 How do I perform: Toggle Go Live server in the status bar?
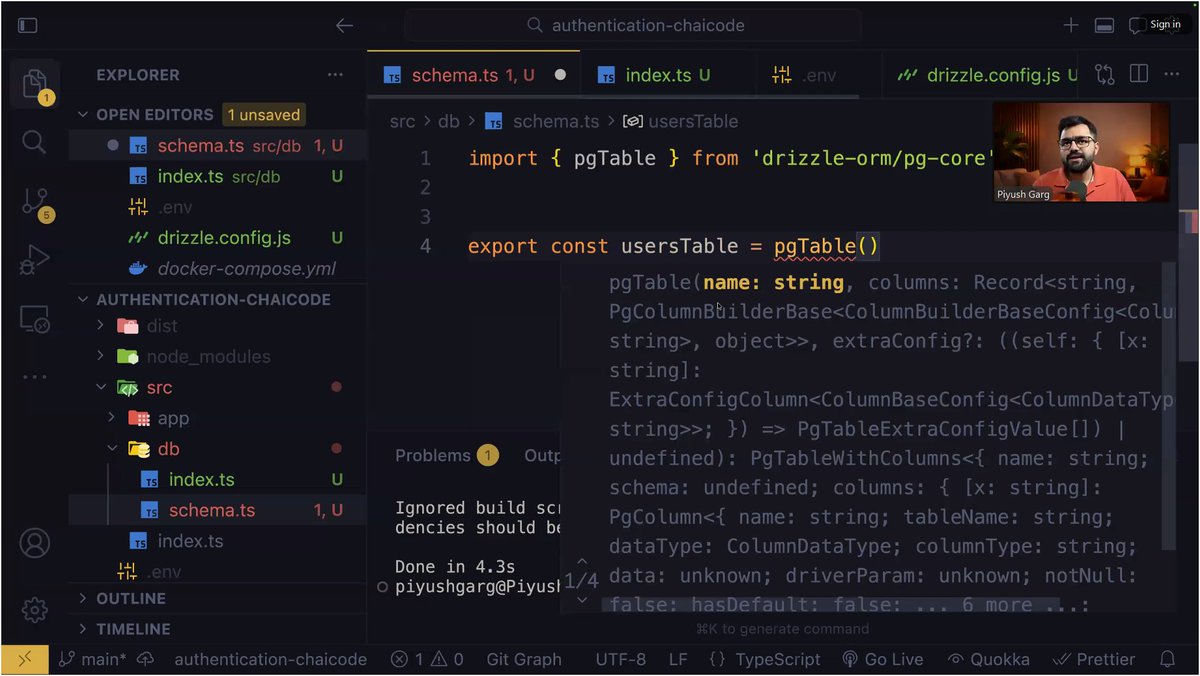[x=883, y=659]
